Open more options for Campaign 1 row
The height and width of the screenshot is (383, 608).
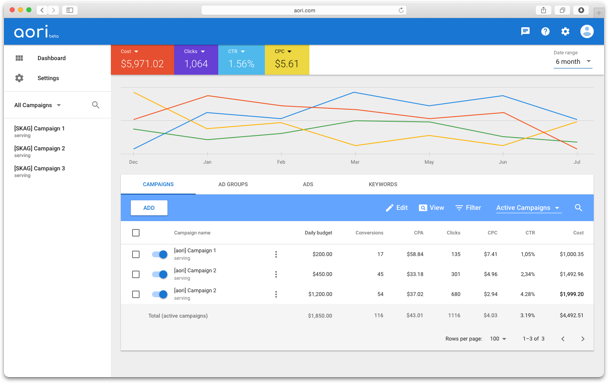click(x=276, y=254)
